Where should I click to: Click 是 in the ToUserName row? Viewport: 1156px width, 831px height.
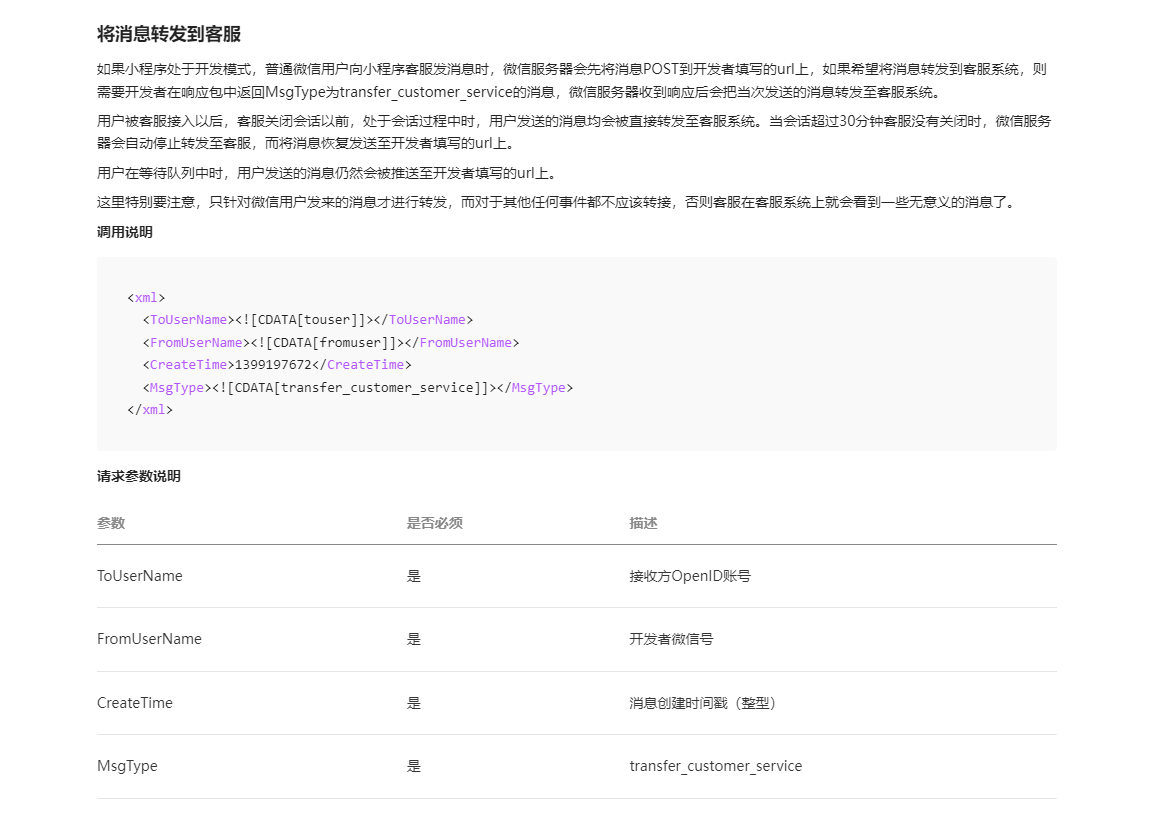pos(414,577)
